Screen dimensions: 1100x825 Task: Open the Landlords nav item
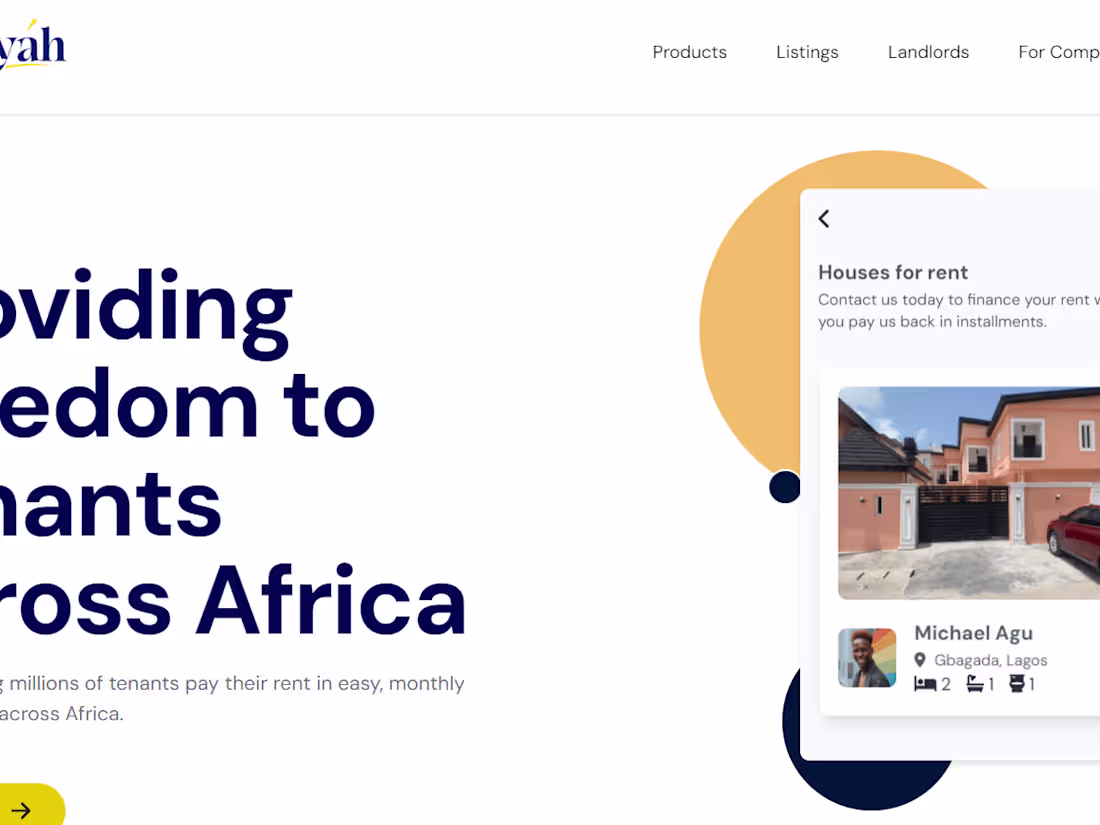pyautogui.click(x=928, y=52)
